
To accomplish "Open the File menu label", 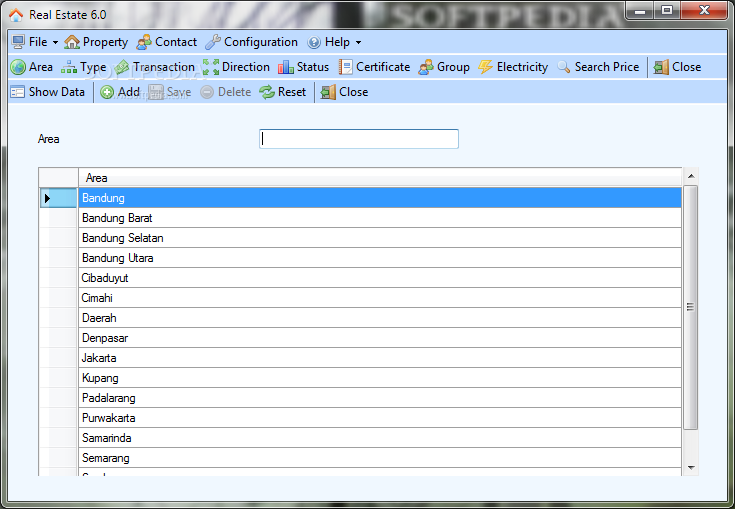I will [x=38, y=42].
